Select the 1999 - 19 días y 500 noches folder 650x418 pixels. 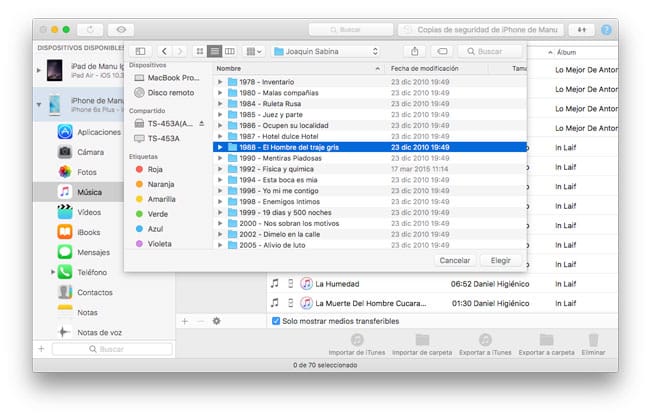[275, 212]
